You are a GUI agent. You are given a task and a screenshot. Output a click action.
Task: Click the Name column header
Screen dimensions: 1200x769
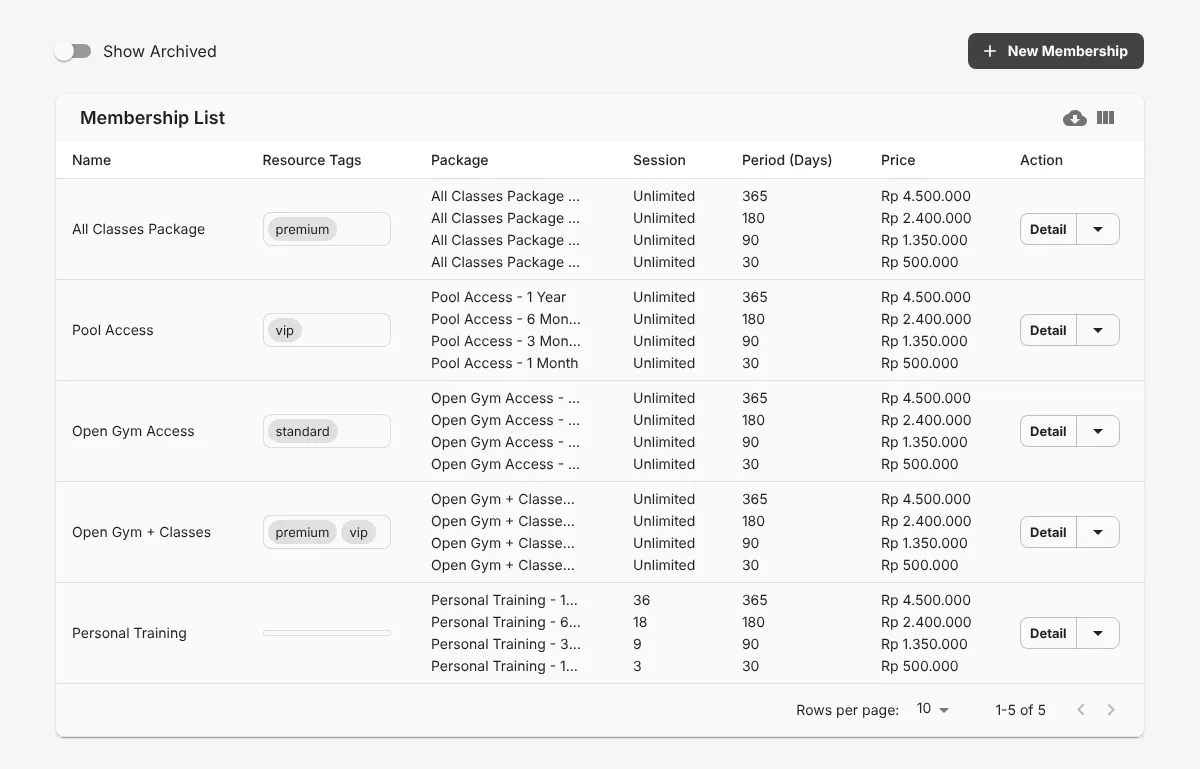[x=92, y=160]
